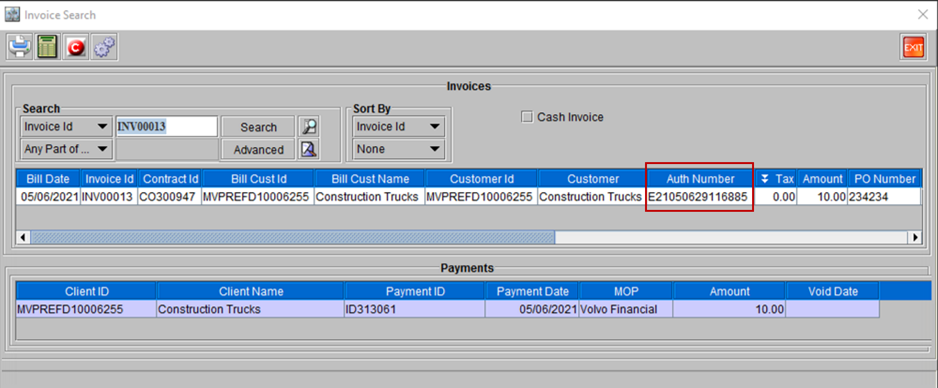This screenshot has height=388, width=938.
Task: Open the calculator icon in toolbar
Action: pos(48,47)
